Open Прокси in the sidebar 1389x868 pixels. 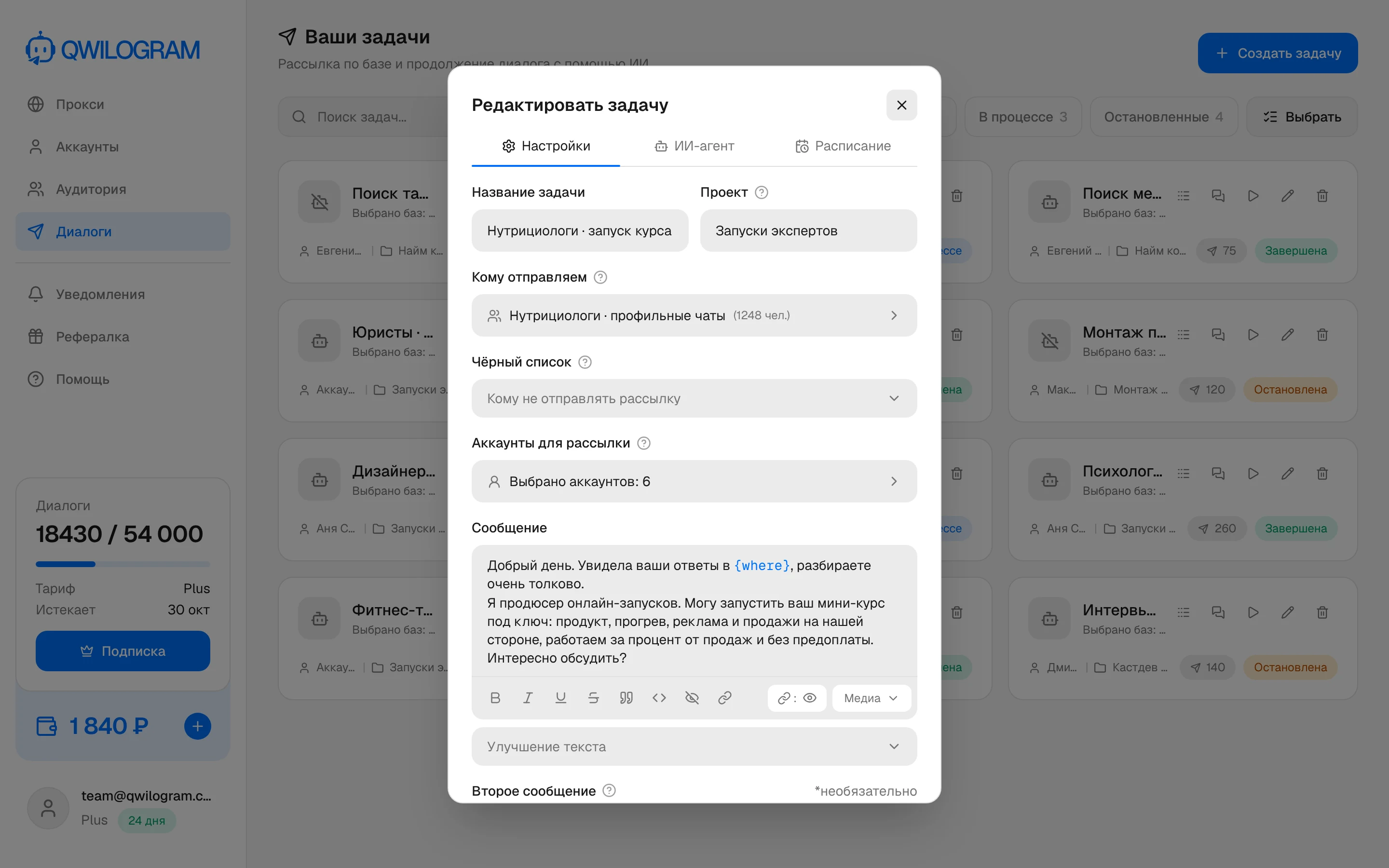(x=123, y=105)
